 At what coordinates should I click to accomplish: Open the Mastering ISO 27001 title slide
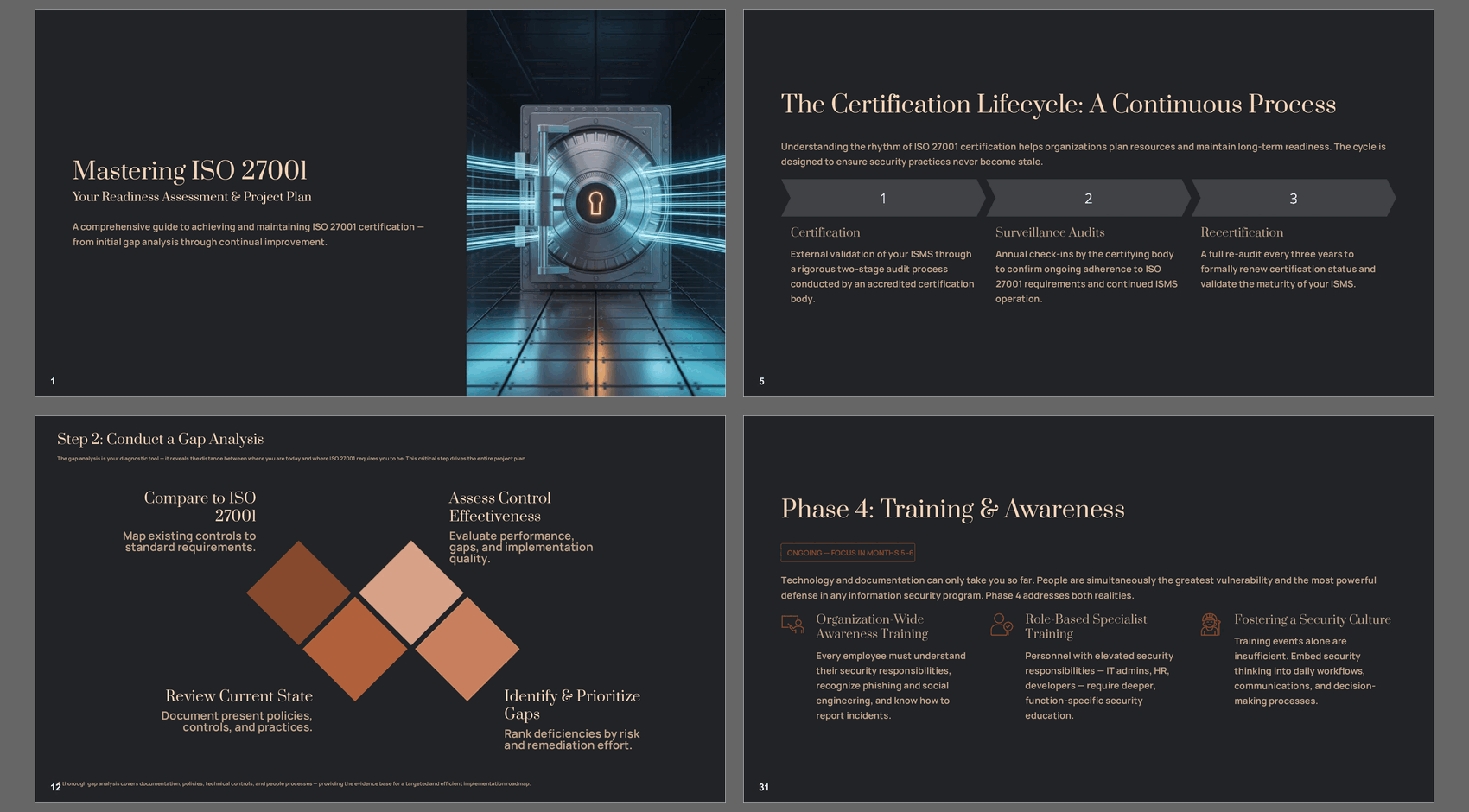pyautogui.click(x=190, y=170)
